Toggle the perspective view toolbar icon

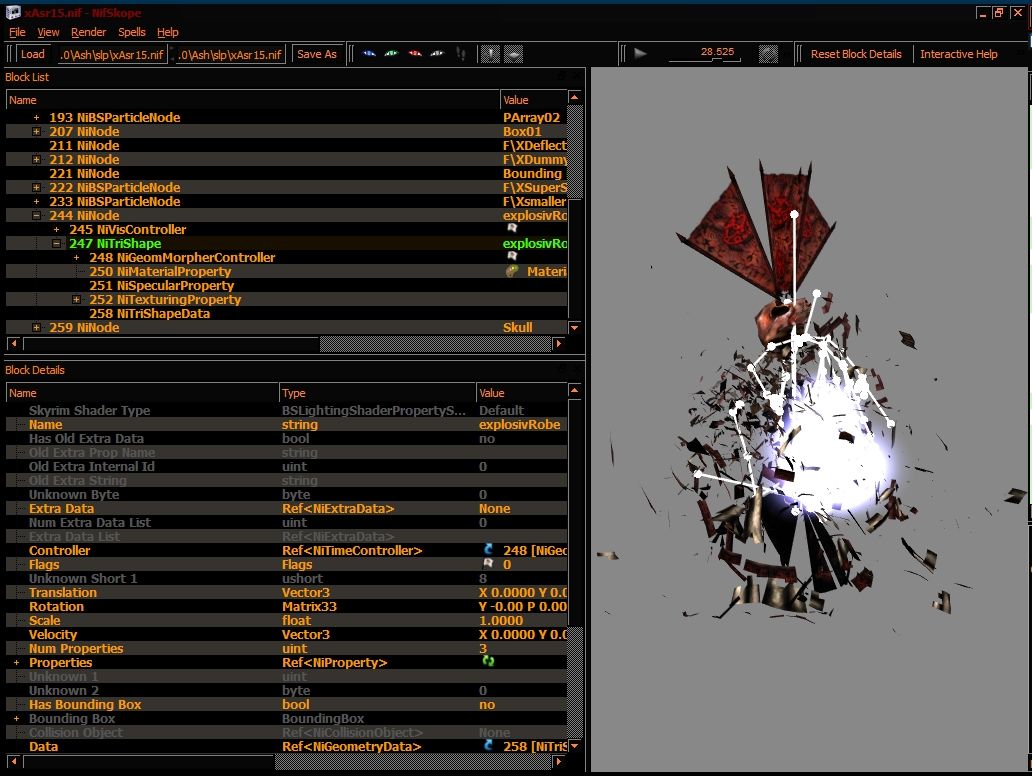tap(513, 54)
